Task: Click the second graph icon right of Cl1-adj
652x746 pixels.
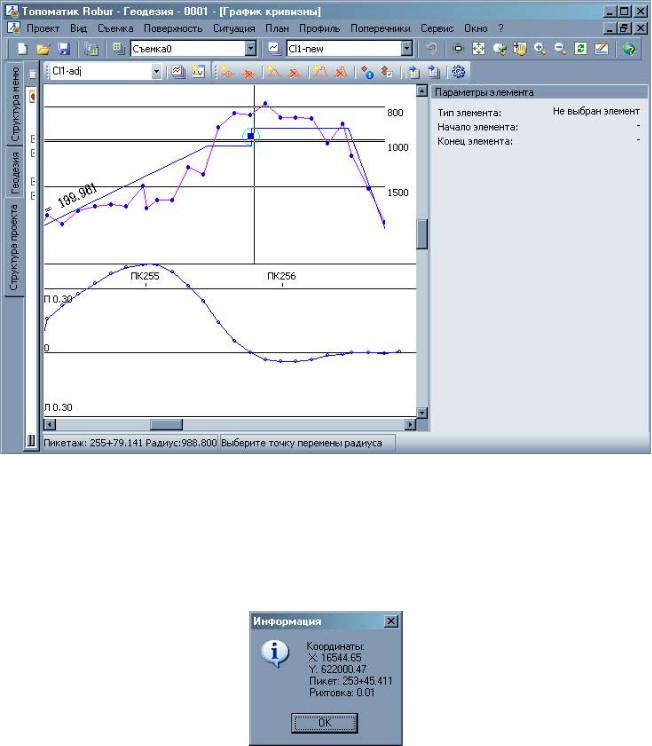Action: (198, 72)
